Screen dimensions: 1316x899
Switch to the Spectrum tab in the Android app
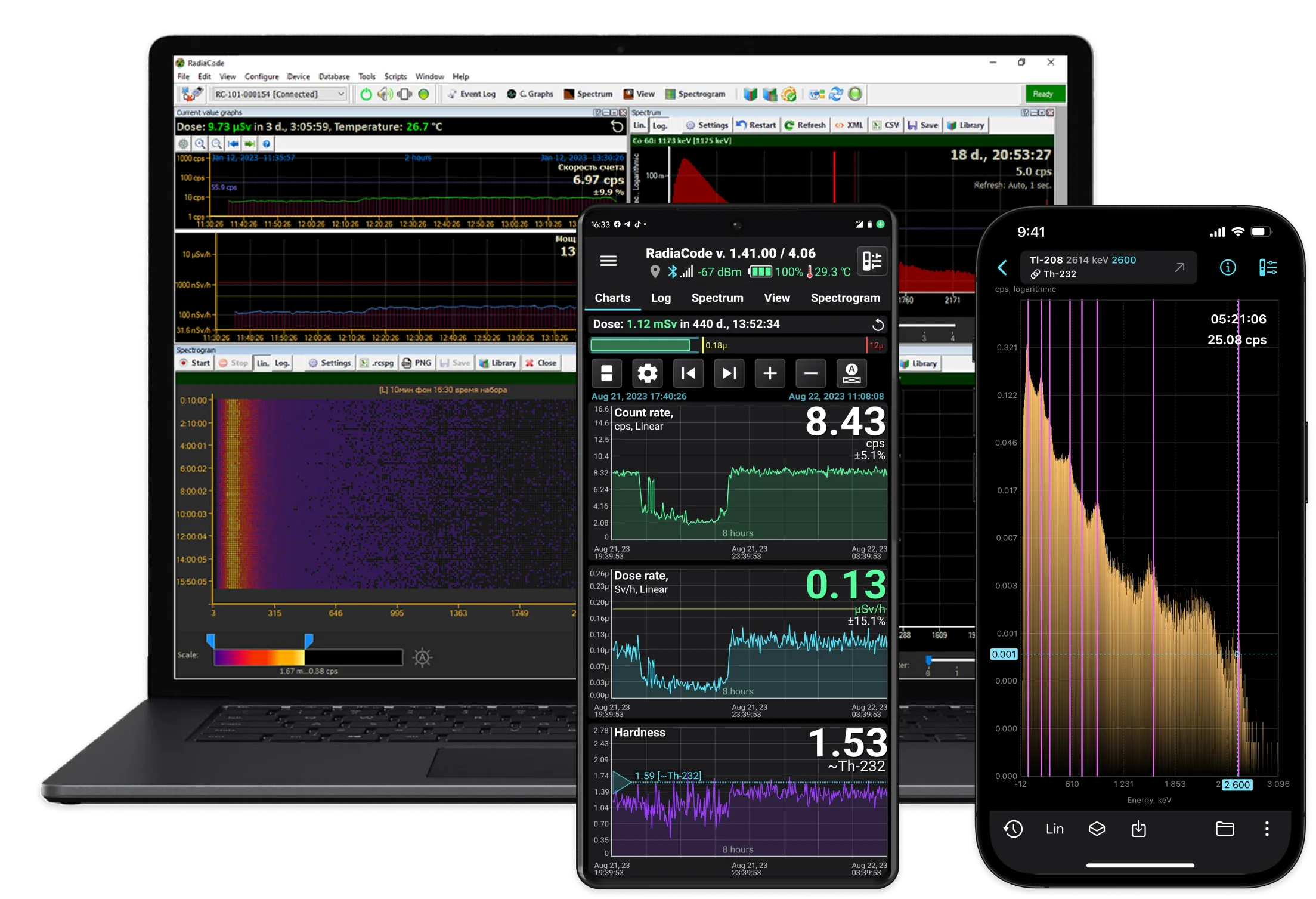[x=717, y=298]
